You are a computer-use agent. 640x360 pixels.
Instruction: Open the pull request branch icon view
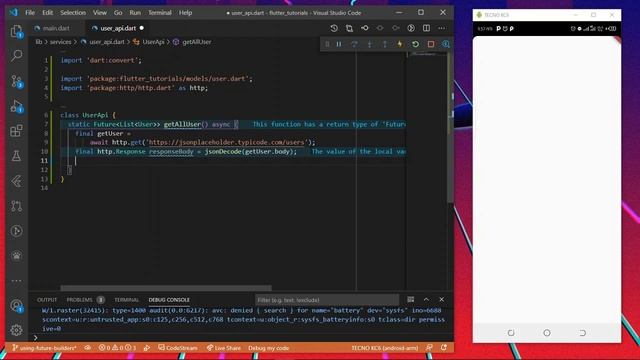coord(16,206)
